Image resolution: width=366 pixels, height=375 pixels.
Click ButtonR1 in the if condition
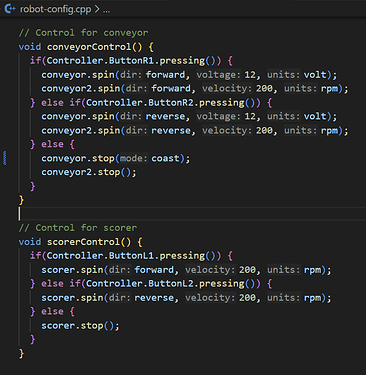tap(132, 60)
